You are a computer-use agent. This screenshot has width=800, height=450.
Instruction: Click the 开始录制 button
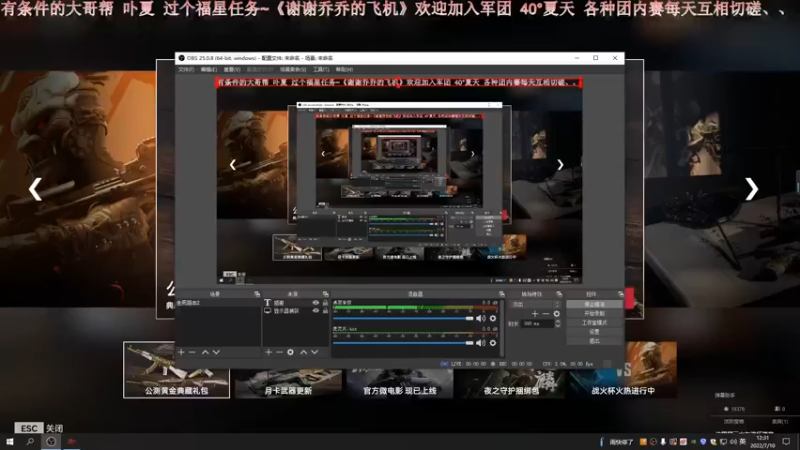[x=594, y=313]
